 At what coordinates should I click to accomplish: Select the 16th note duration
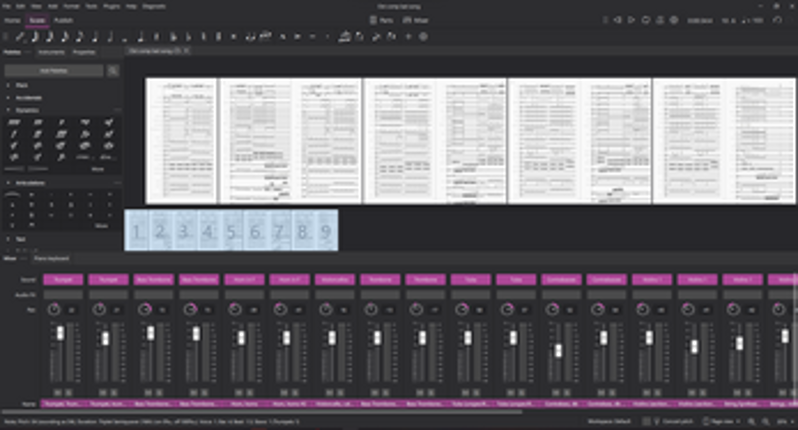[65, 37]
